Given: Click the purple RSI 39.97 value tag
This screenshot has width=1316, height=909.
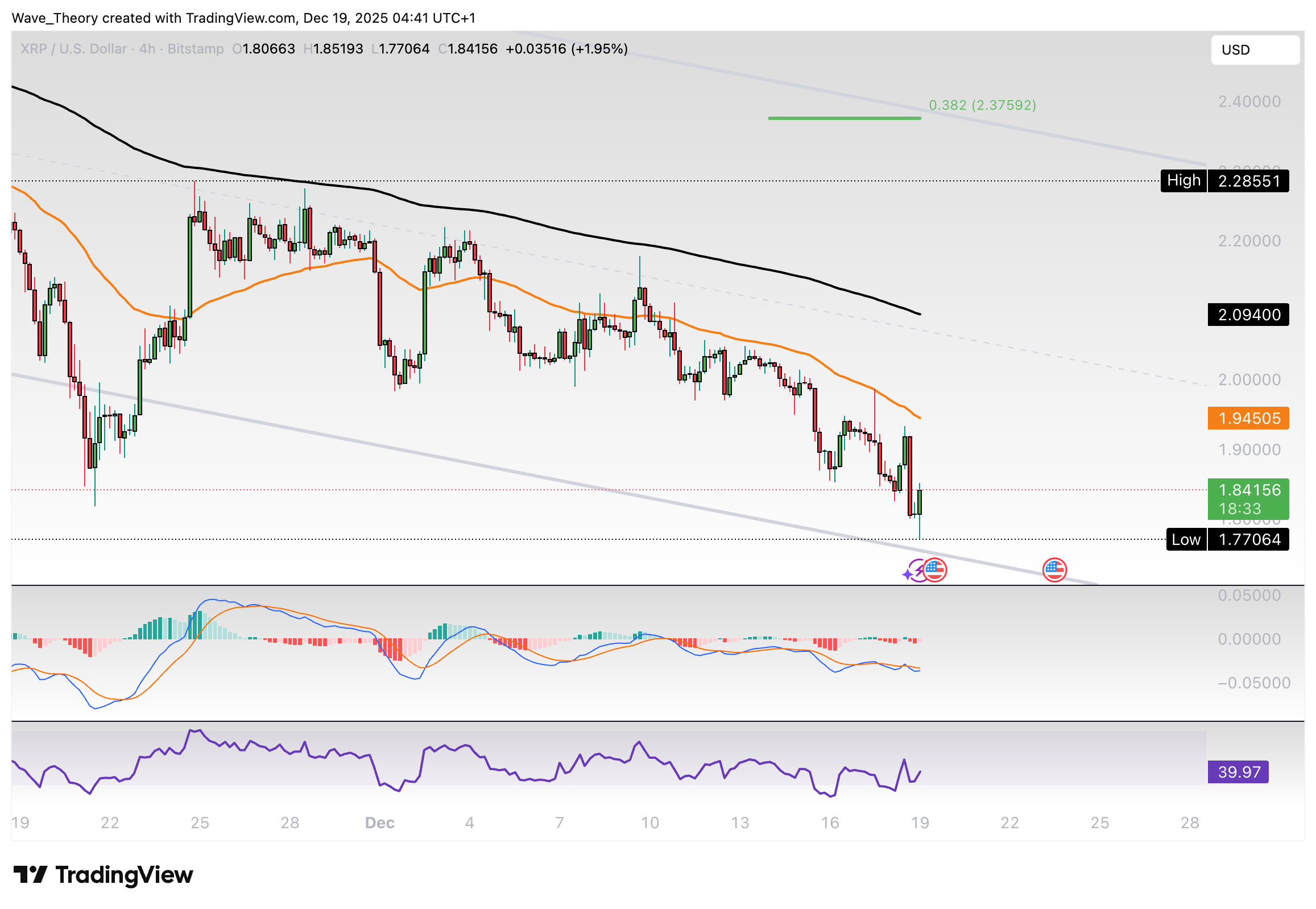Looking at the screenshot, I should pyautogui.click(x=1238, y=772).
